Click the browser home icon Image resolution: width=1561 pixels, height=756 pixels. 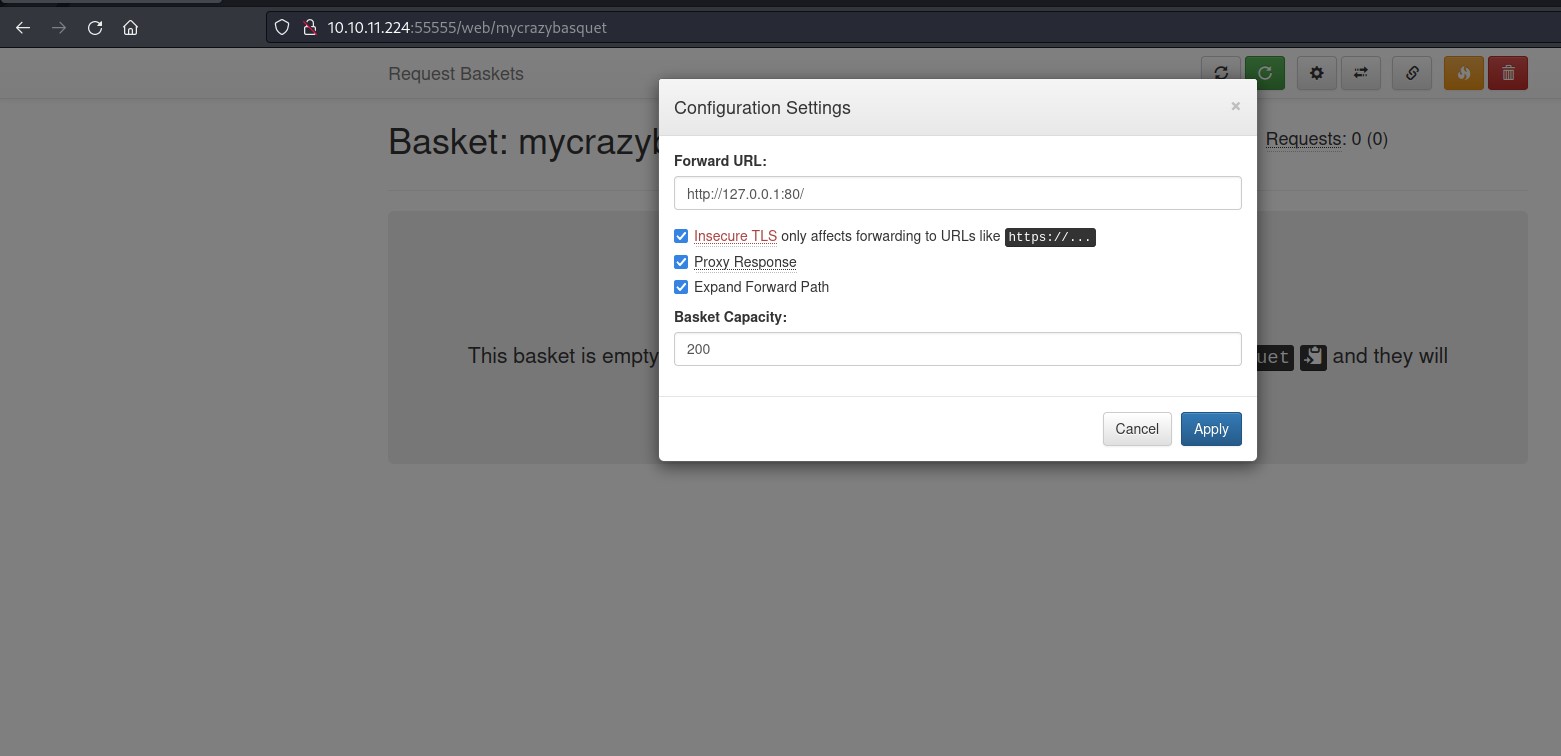(x=130, y=28)
